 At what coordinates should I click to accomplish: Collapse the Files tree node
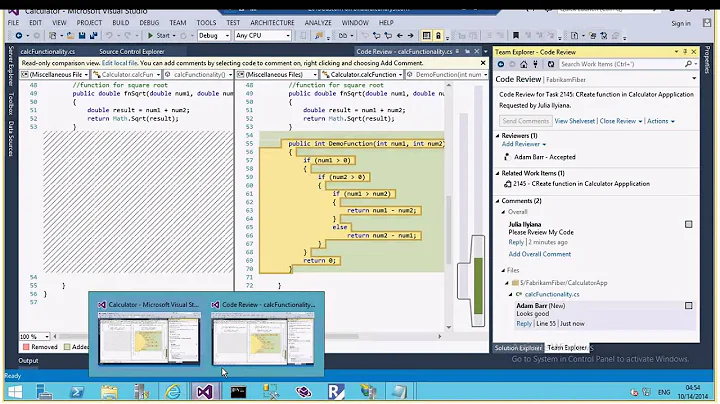503,270
